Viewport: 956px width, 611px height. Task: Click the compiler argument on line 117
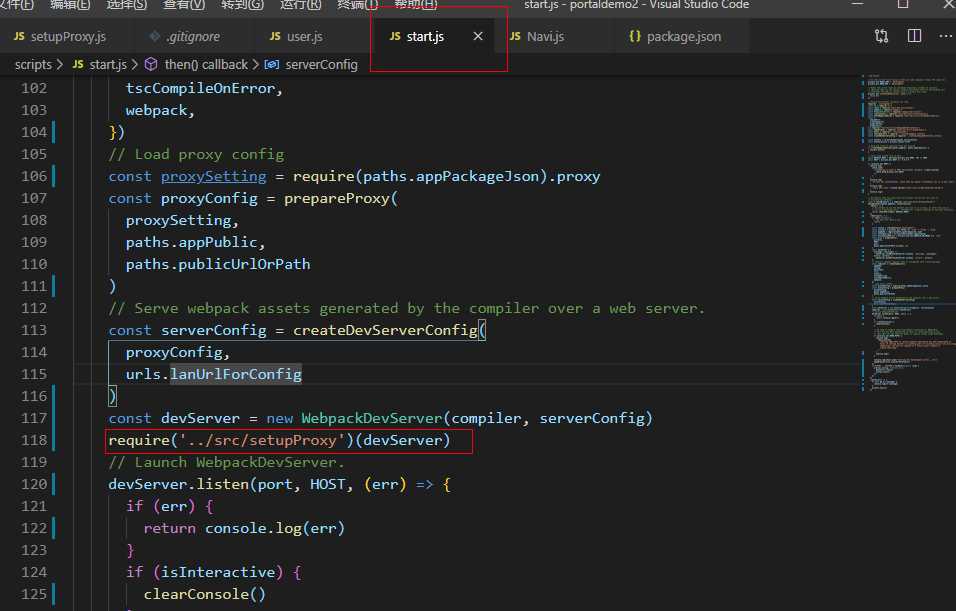(487, 418)
